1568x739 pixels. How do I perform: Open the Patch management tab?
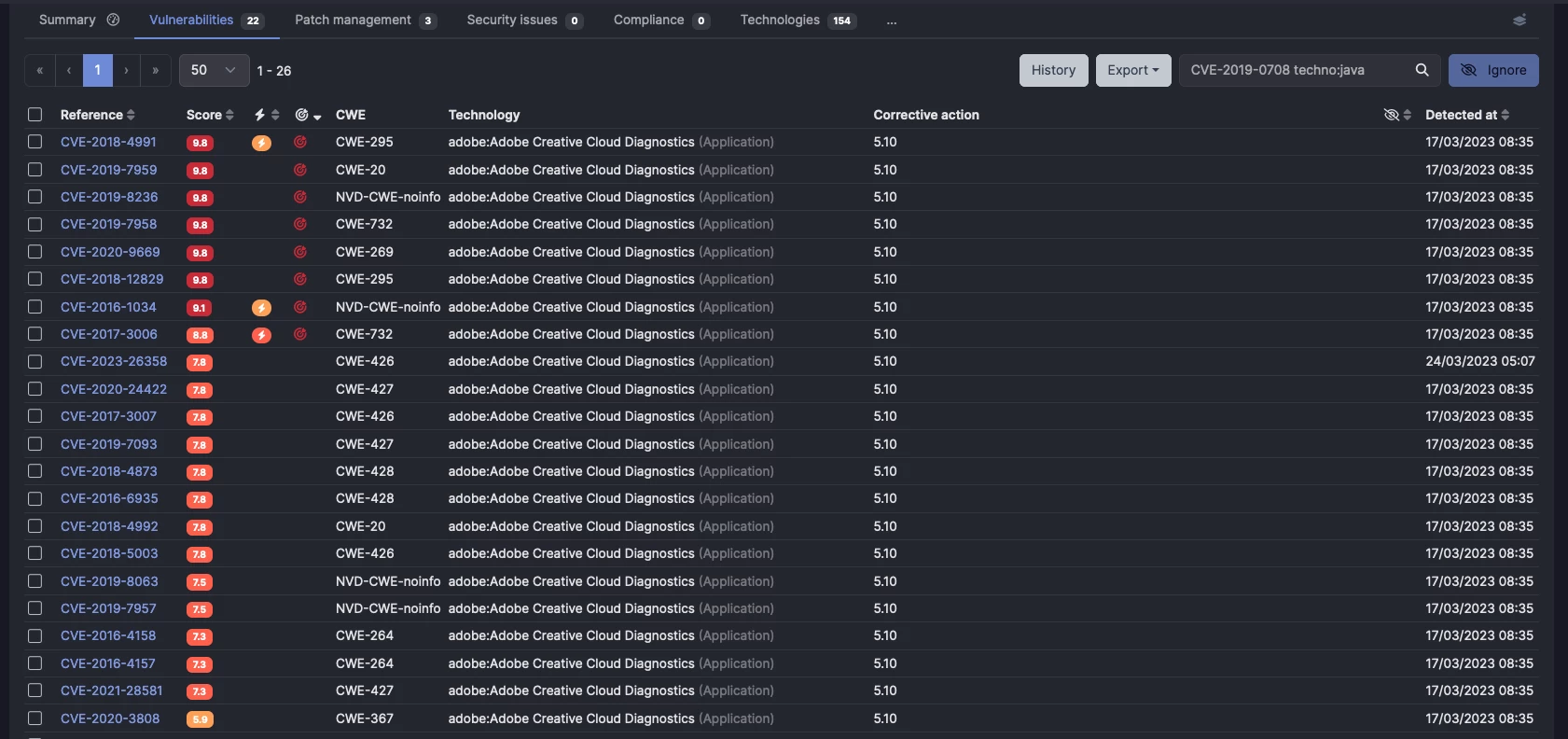pyautogui.click(x=366, y=20)
